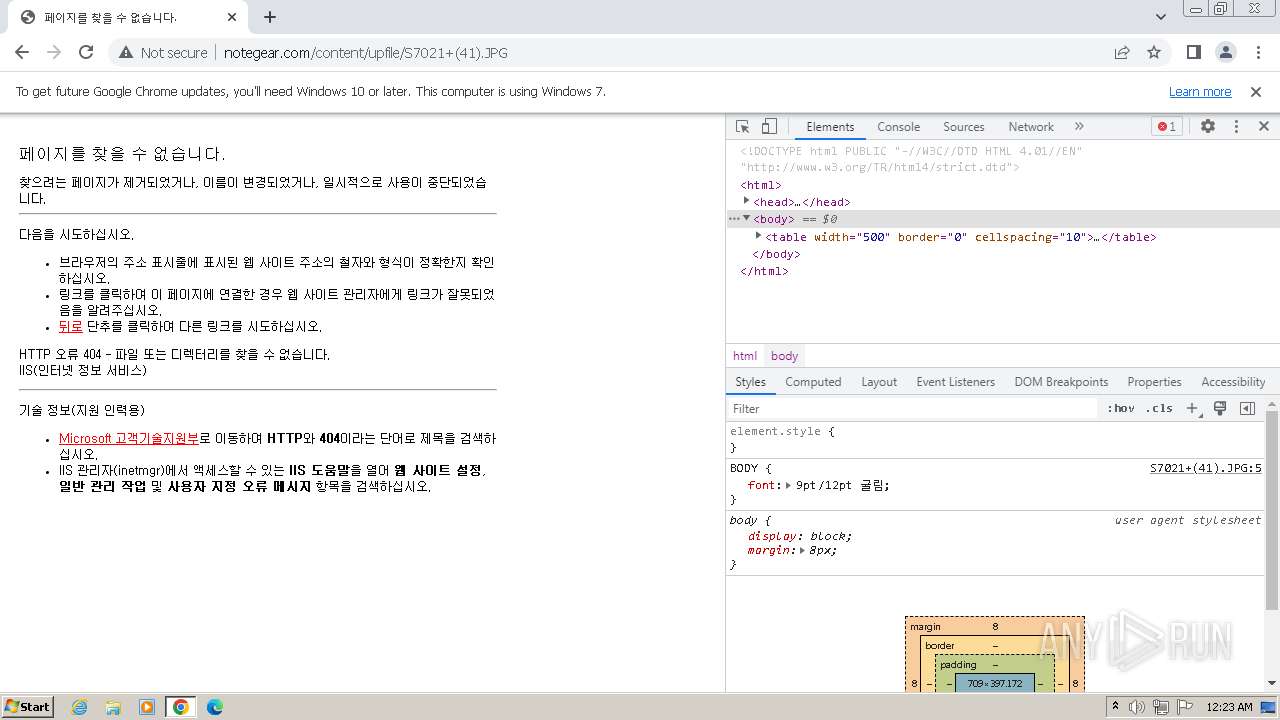
Task: Click the styles Filter field
Action: [x=912, y=408]
